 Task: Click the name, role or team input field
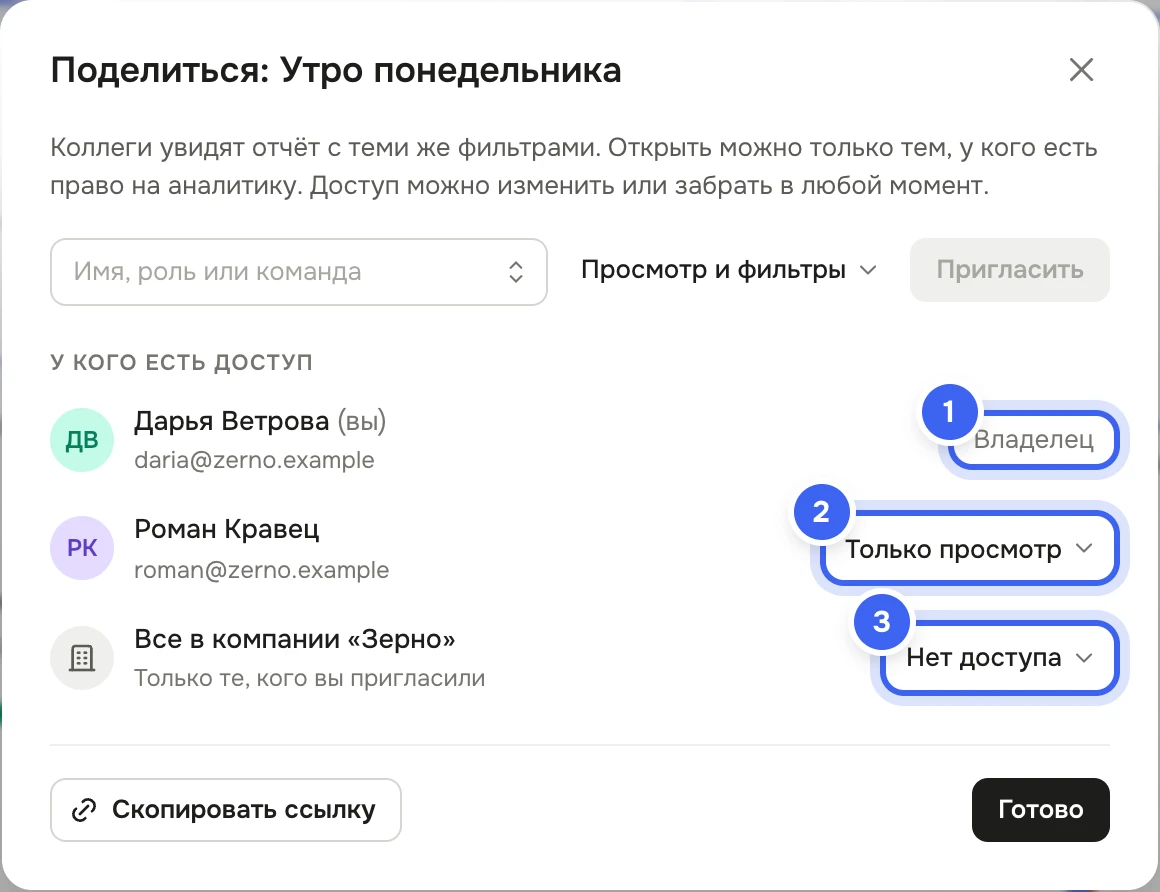point(298,271)
